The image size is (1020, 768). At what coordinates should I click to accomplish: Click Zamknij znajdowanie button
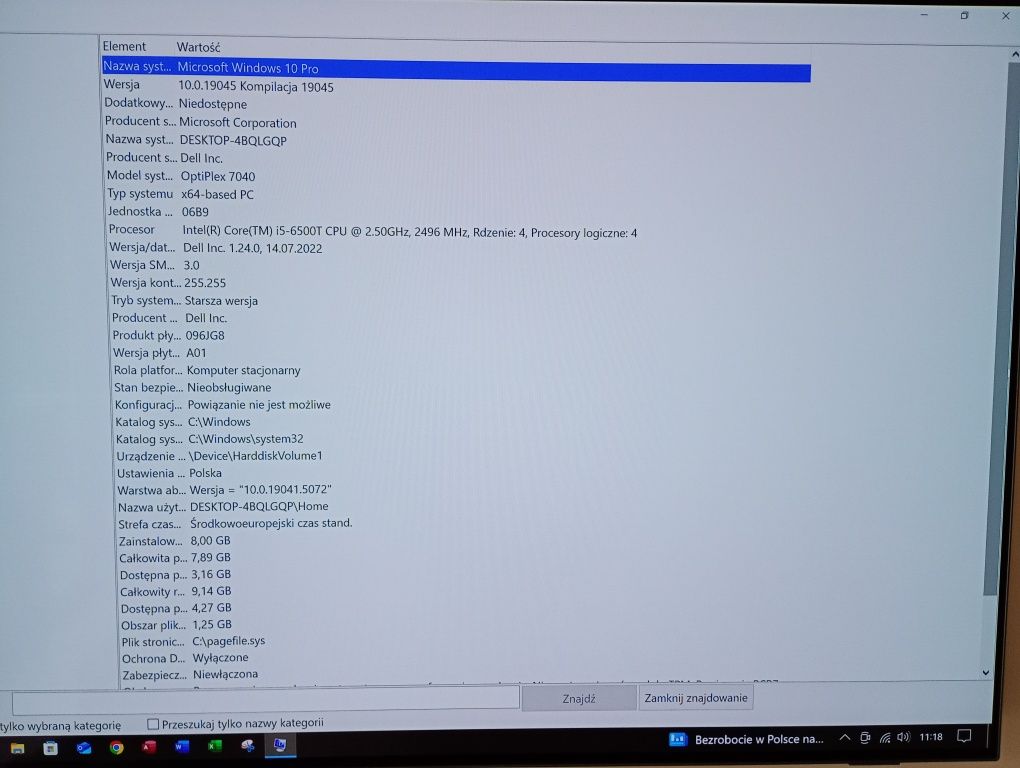pos(695,698)
